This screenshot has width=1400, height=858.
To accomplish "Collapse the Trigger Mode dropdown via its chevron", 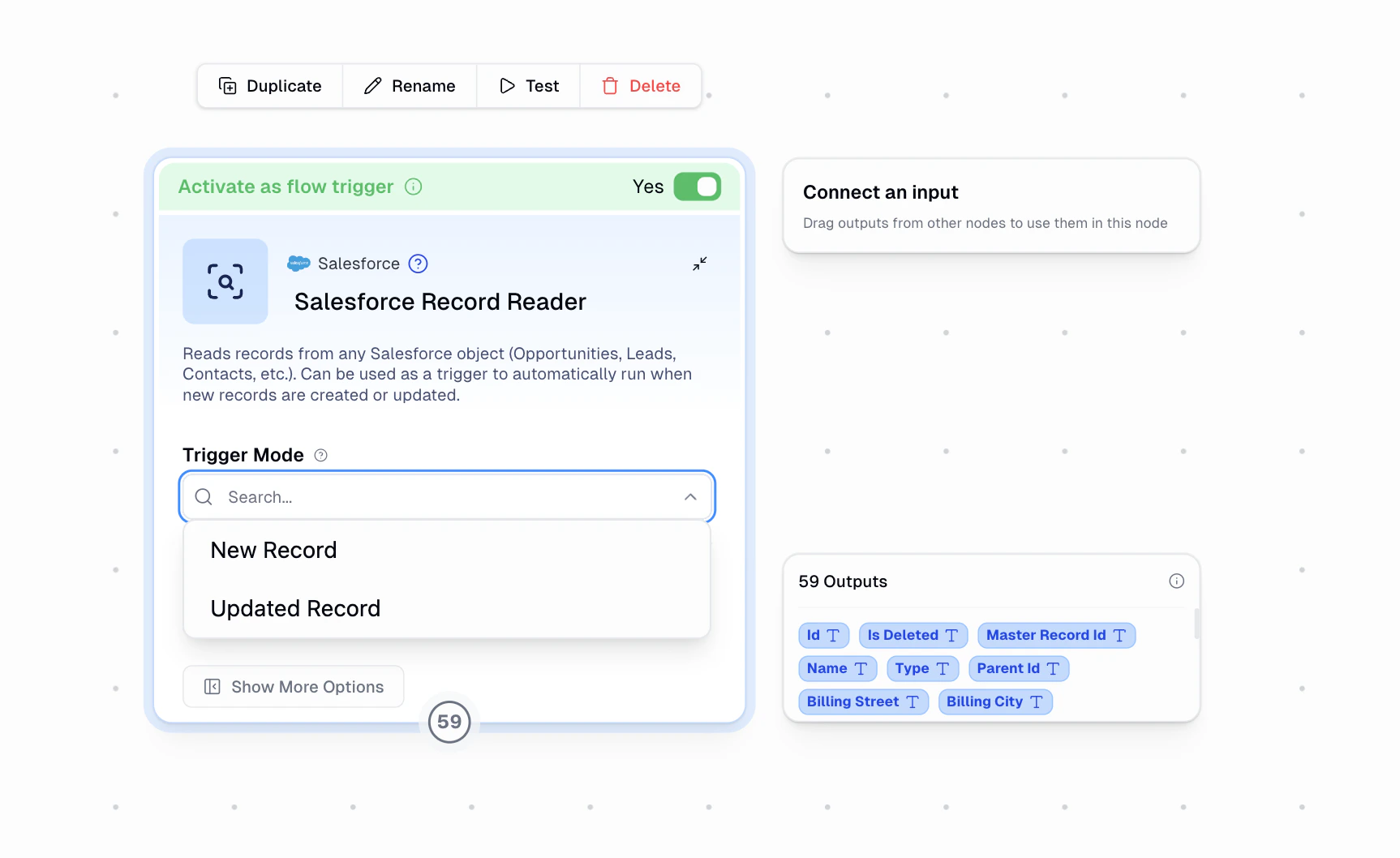I will (x=690, y=496).
